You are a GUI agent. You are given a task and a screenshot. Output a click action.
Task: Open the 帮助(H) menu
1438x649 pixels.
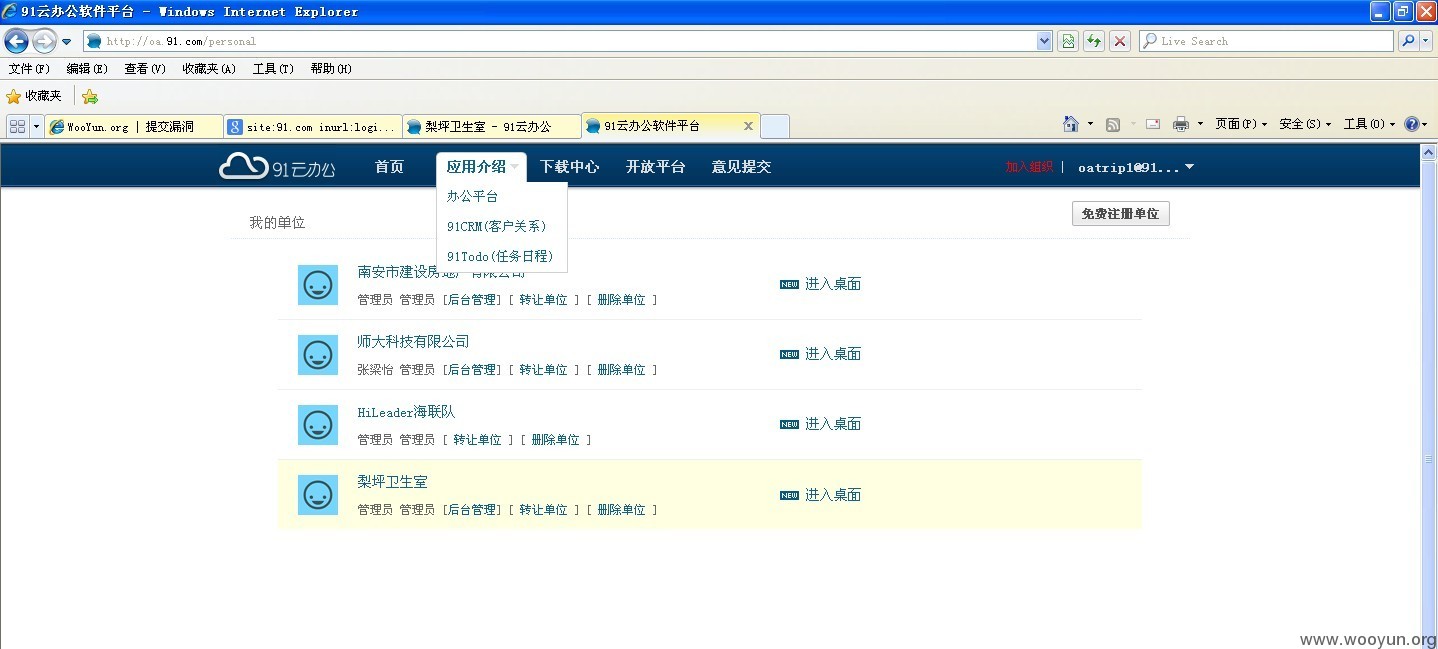pos(331,69)
